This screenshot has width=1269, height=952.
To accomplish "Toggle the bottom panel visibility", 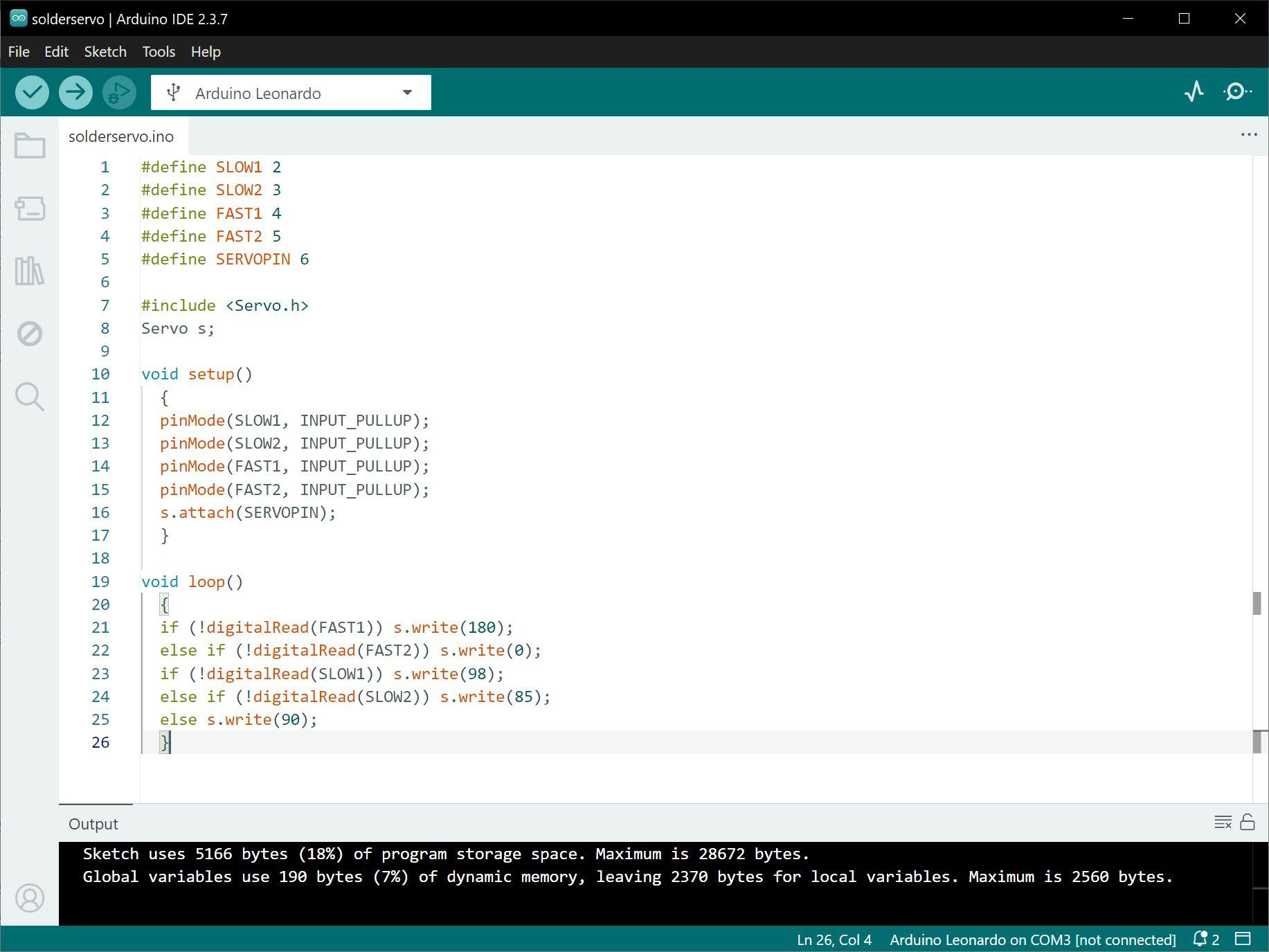I will point(1243,940).
